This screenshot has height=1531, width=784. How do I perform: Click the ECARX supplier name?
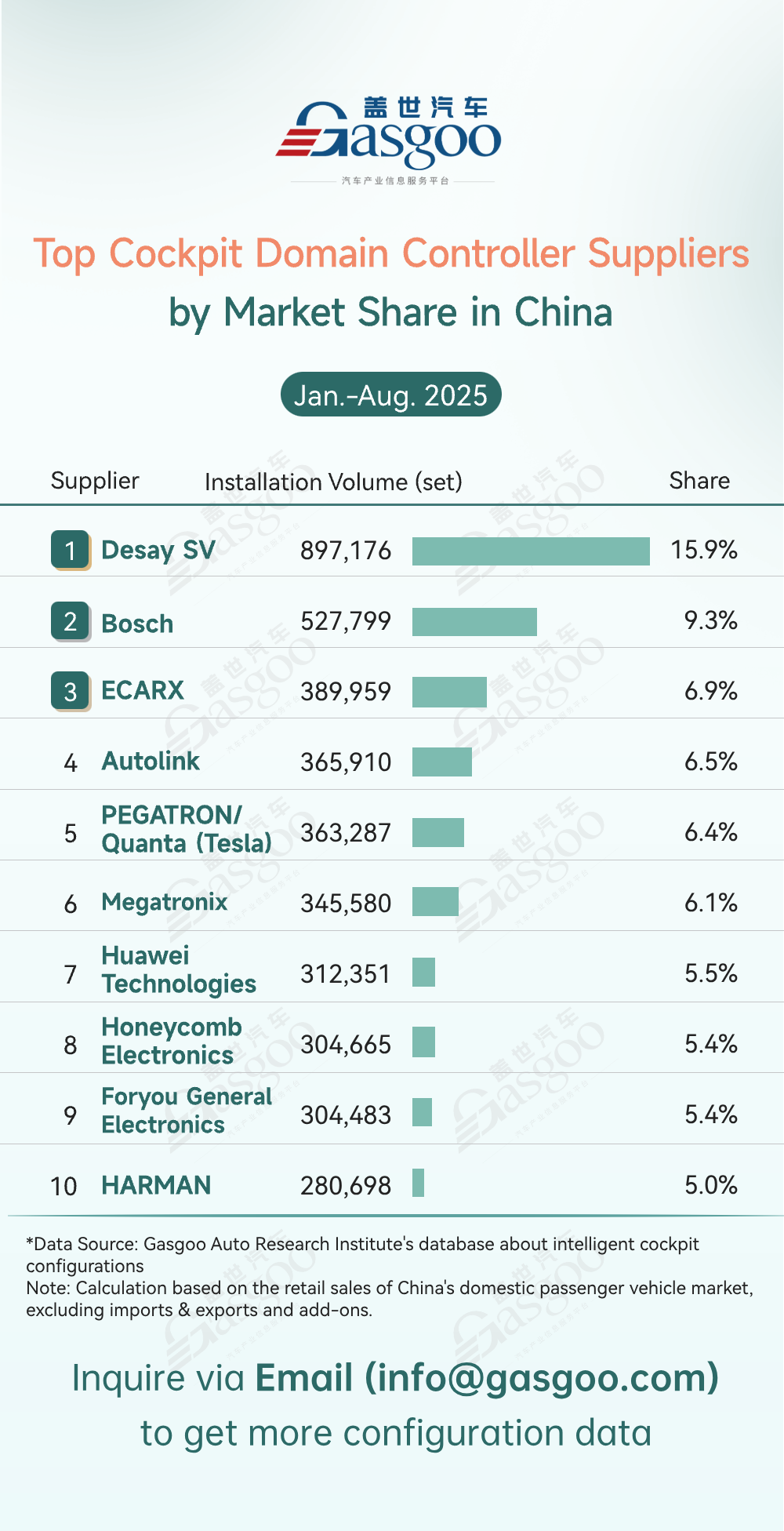click(143, 691)
